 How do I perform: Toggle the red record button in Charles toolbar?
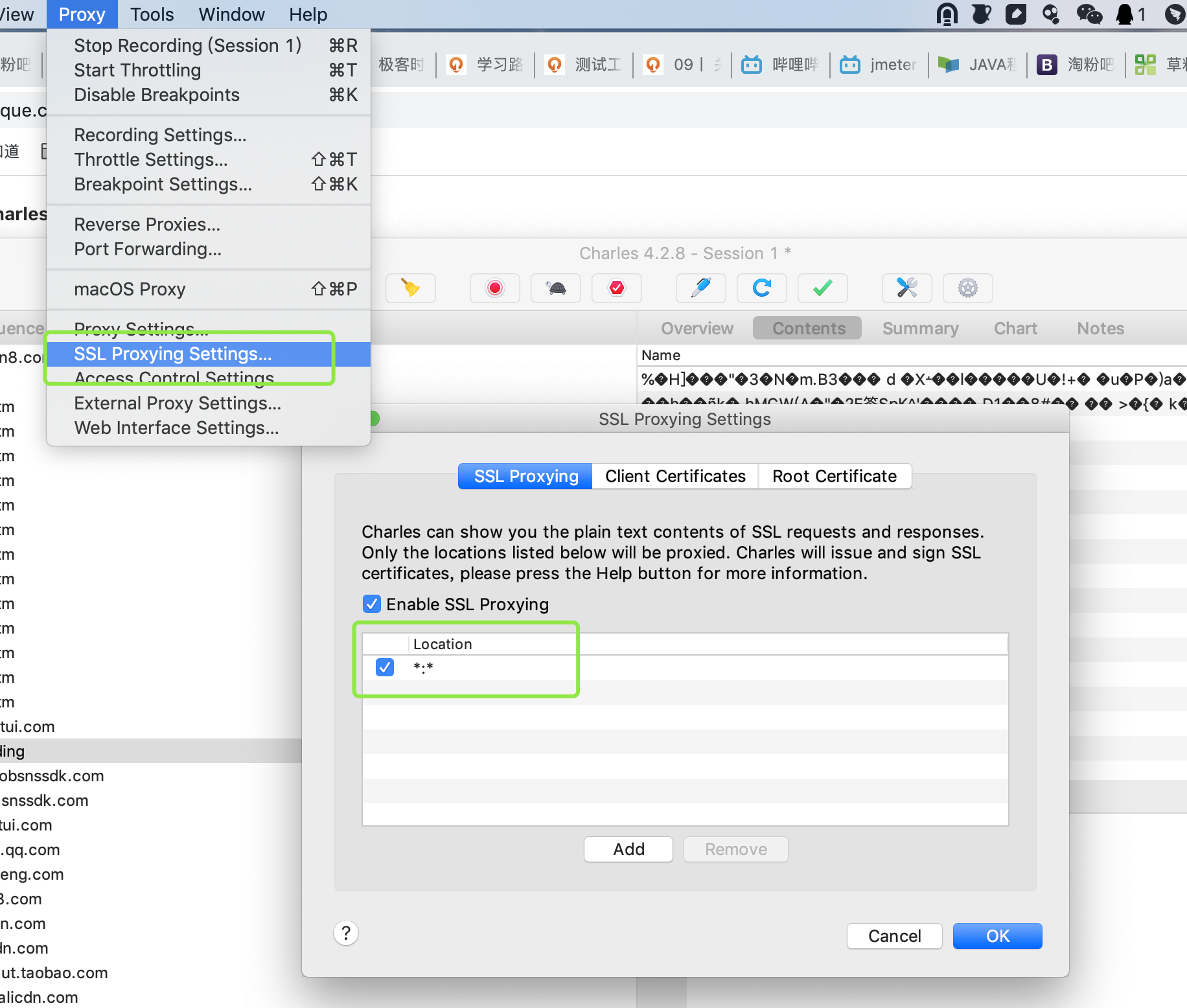click(x=495, y=288)
